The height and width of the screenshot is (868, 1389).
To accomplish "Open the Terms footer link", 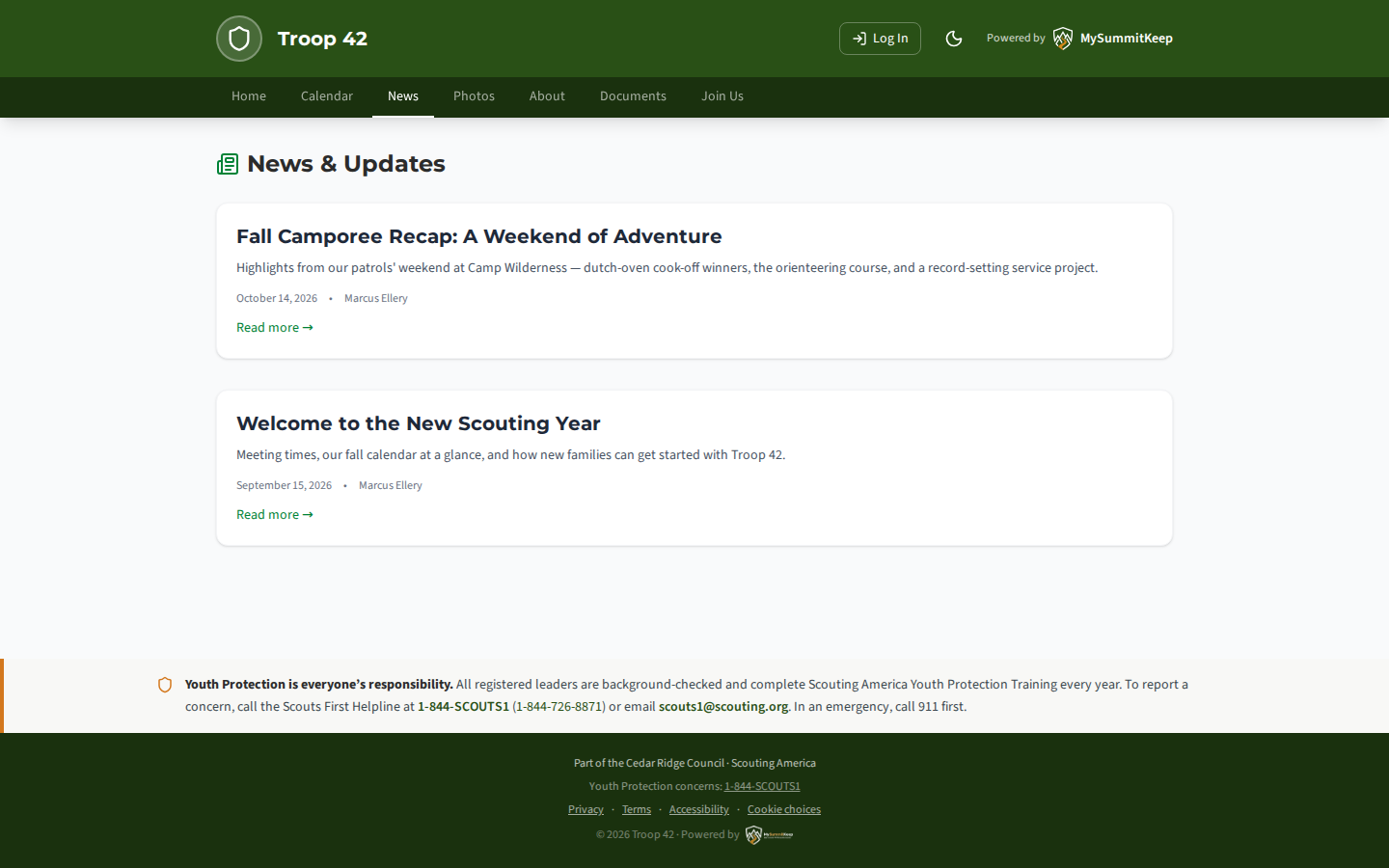I will coord(637,810).
